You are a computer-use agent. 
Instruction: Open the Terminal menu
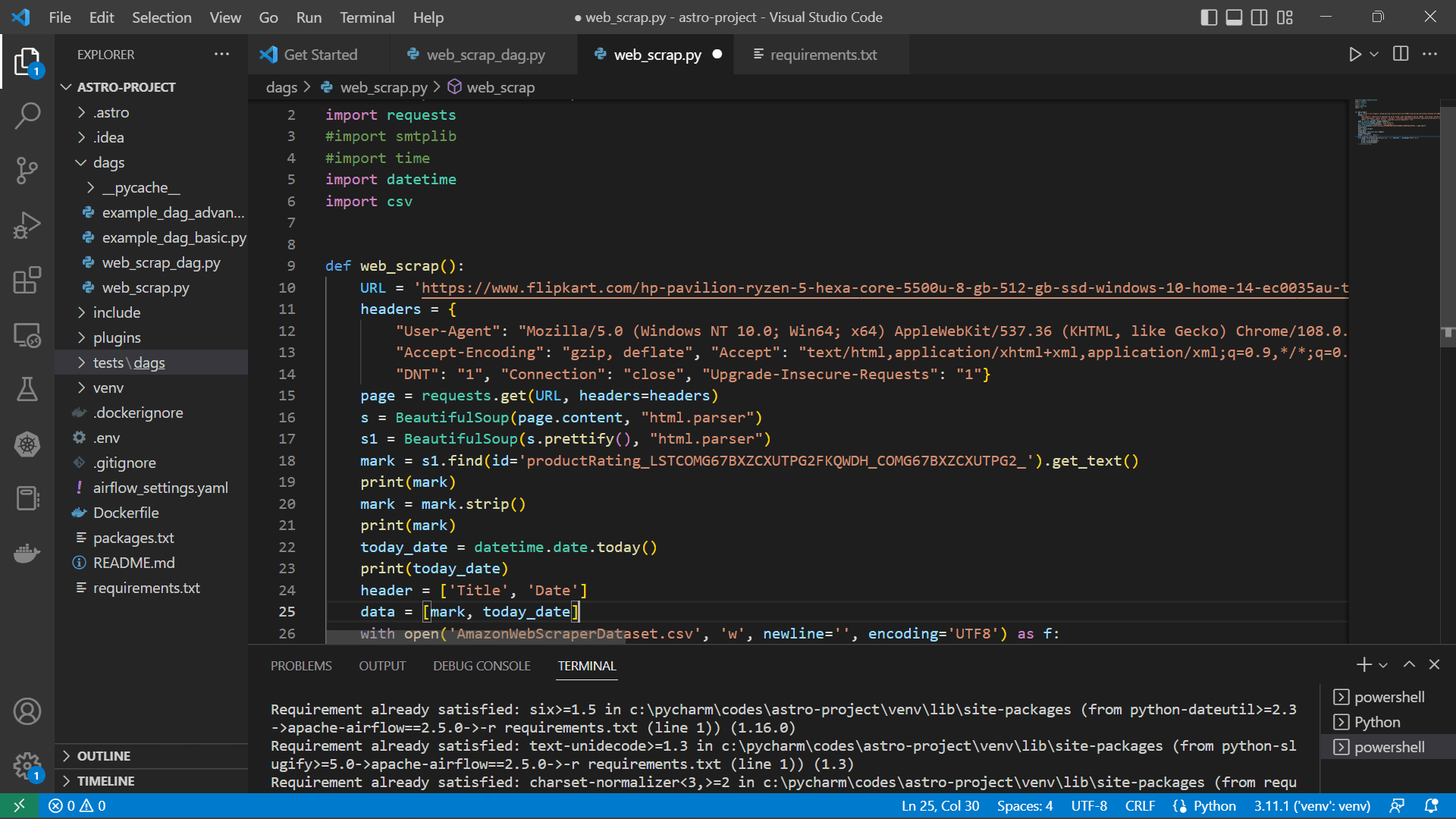(x=366, y=17)
